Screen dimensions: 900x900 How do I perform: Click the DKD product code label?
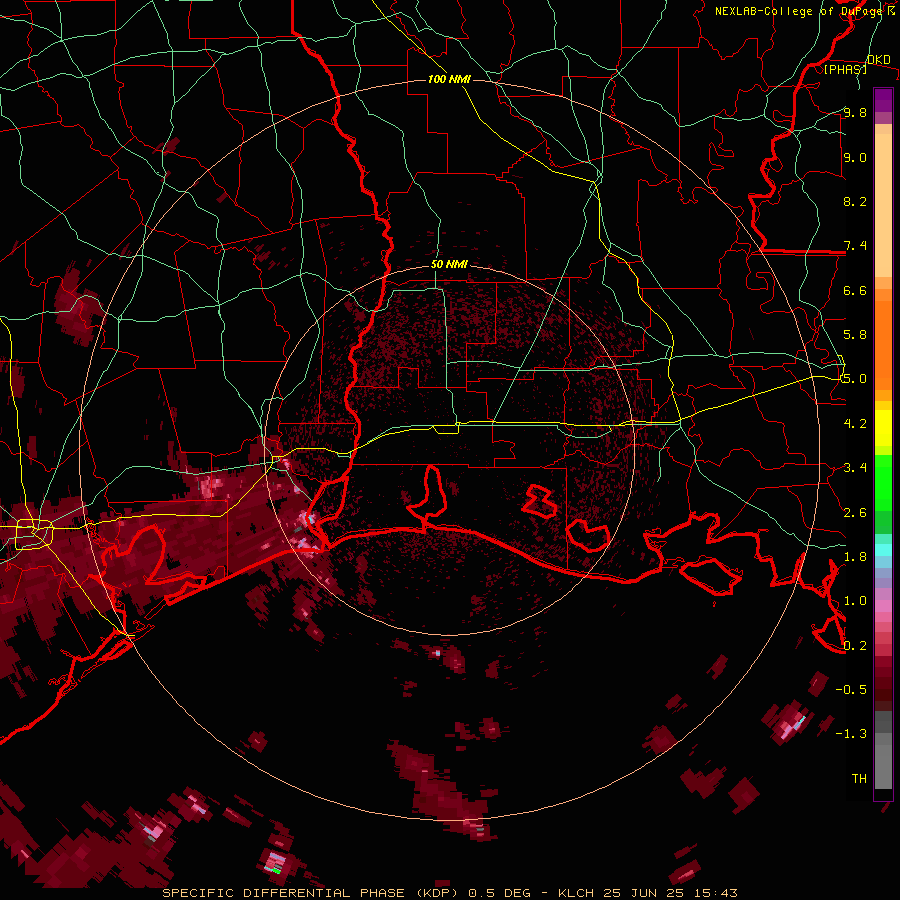click(x=879, y=59)
